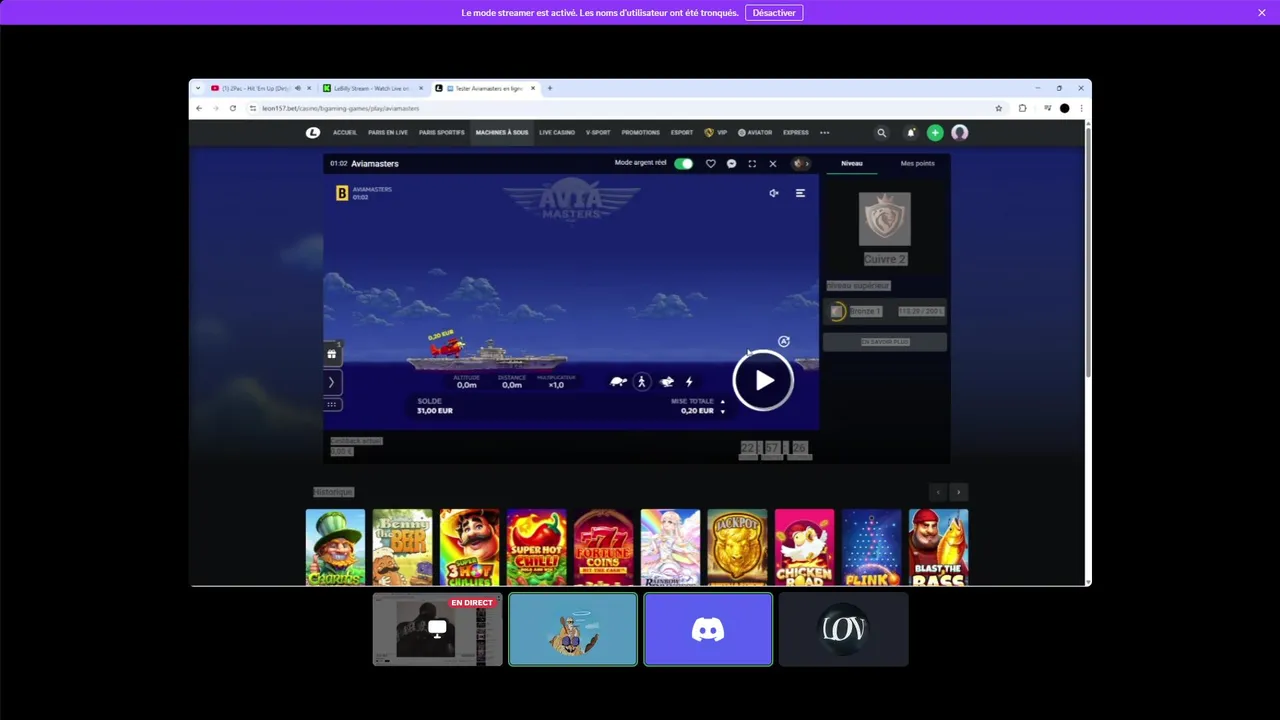
Task: Open the Super Hot Chilli game thumbnail
Action: (x=536, y=547)
